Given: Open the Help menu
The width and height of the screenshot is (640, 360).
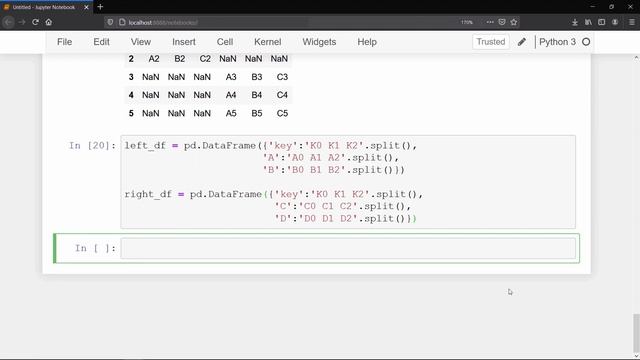Looking at the screenshot, I should click(x=367, y=42).
